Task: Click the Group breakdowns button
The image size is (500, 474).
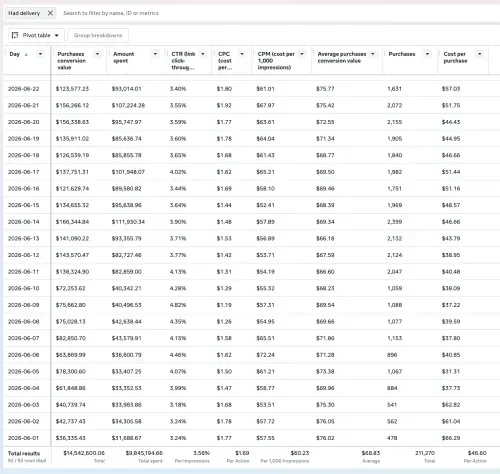Action: [98, 35]
